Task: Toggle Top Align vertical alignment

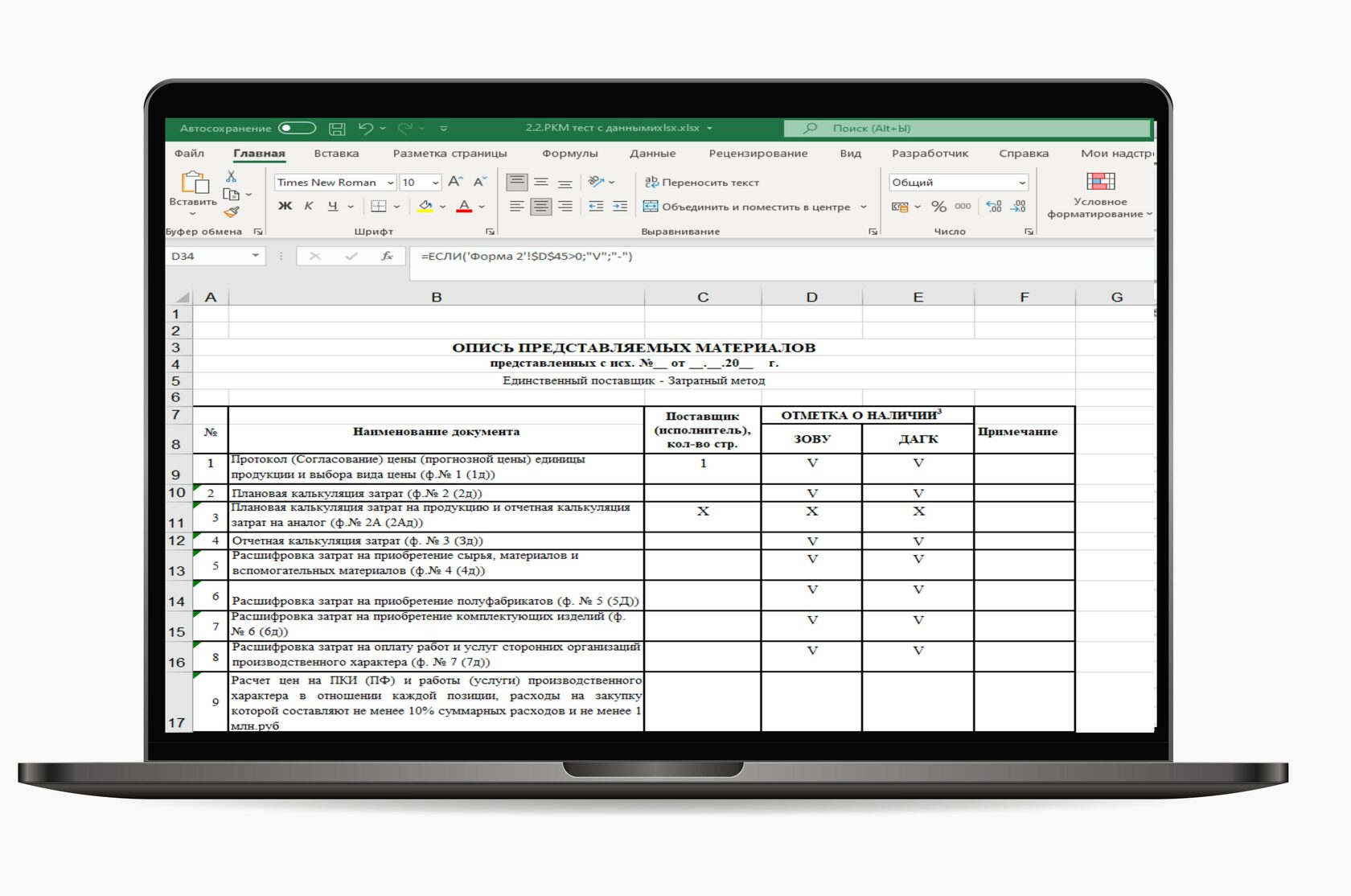Action: tap(517, 183)
